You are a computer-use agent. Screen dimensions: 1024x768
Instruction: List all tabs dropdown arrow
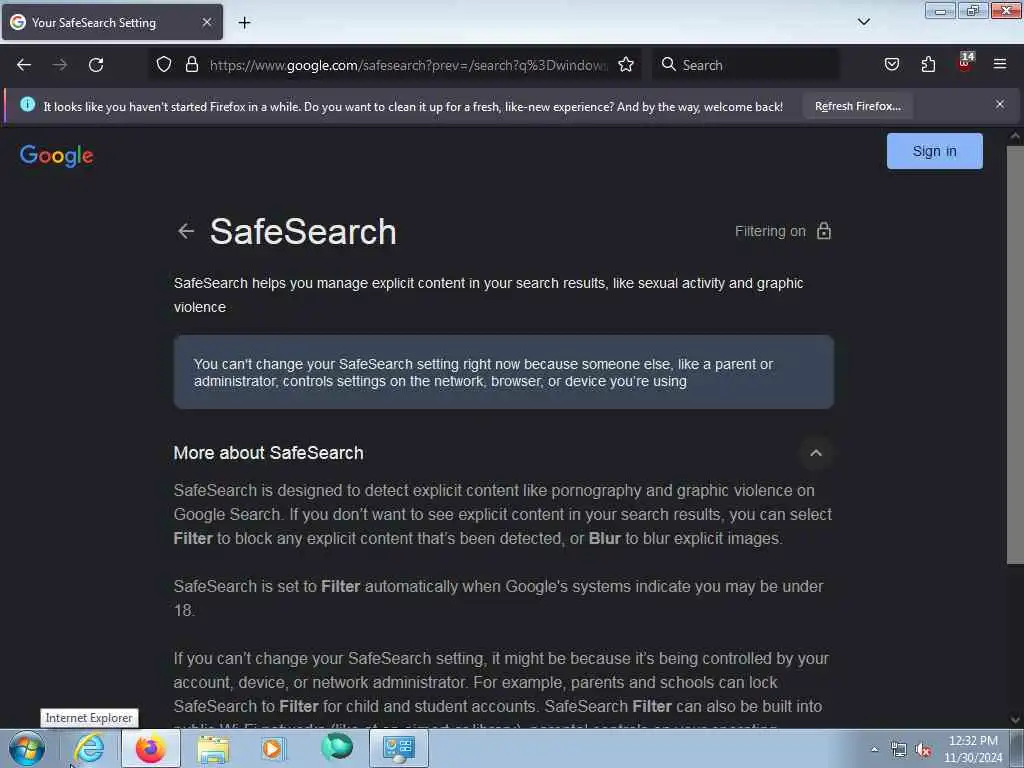coord(864,22)
